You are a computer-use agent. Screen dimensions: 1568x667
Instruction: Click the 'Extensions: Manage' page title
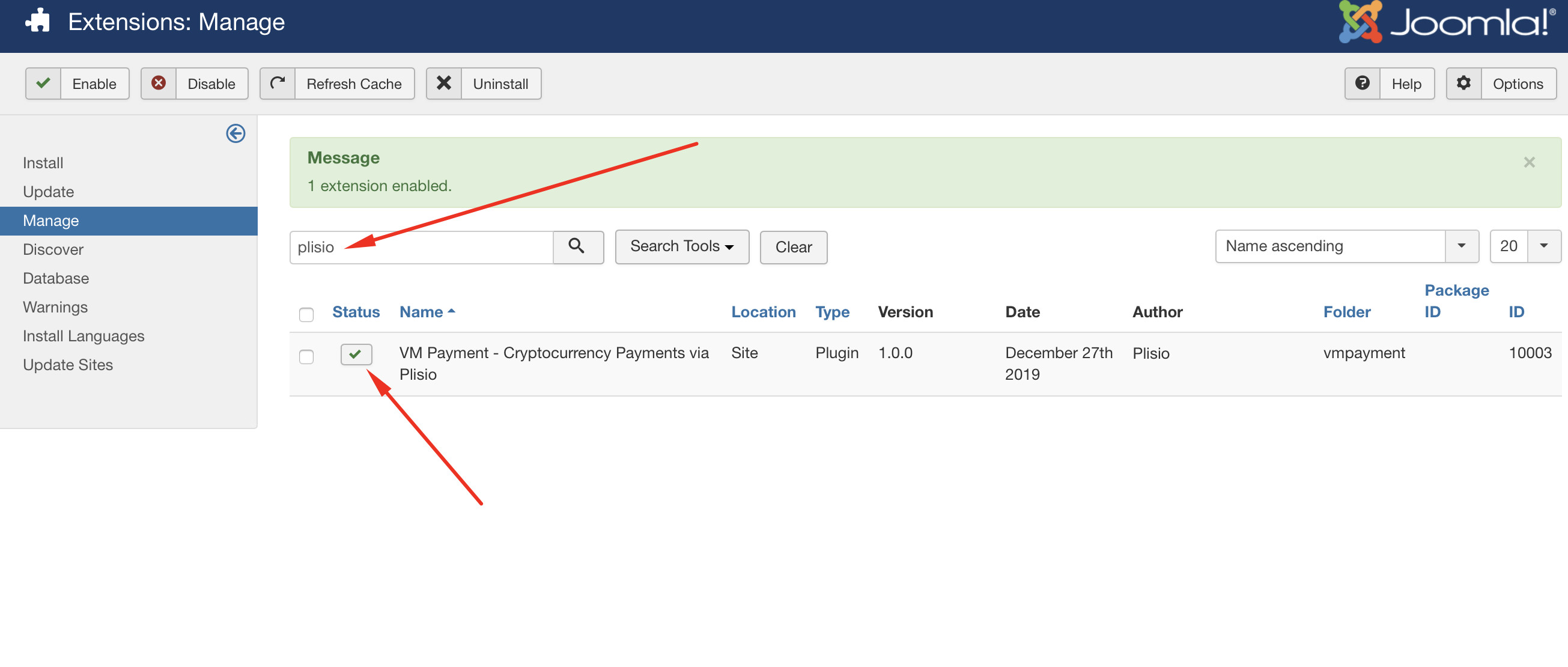click(176, 22)
